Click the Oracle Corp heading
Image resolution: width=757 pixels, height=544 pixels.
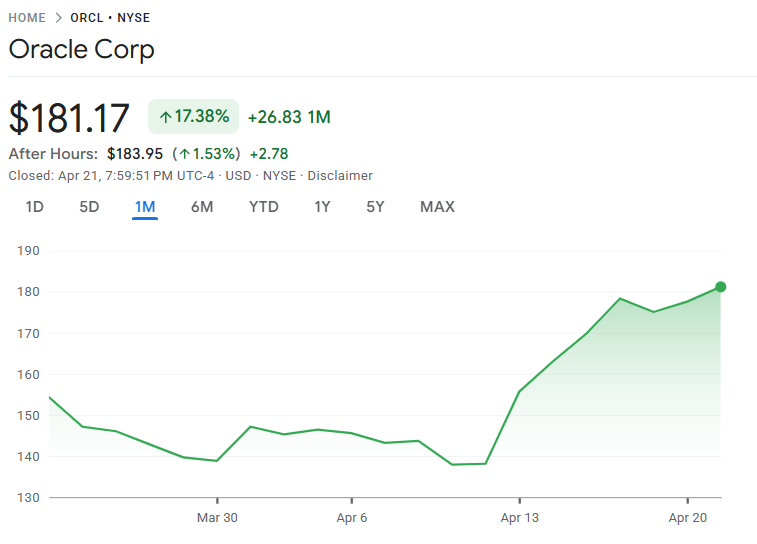pos(82,50)
